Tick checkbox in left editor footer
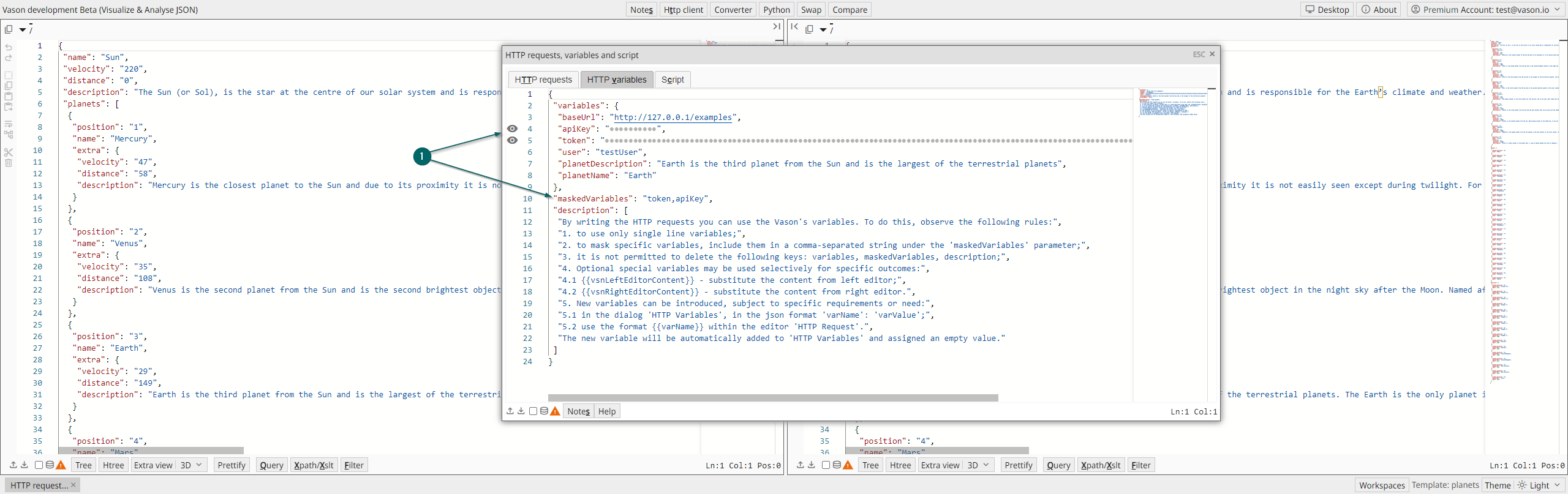Viewport: 1568px width, 494px height. click(39, 465)
